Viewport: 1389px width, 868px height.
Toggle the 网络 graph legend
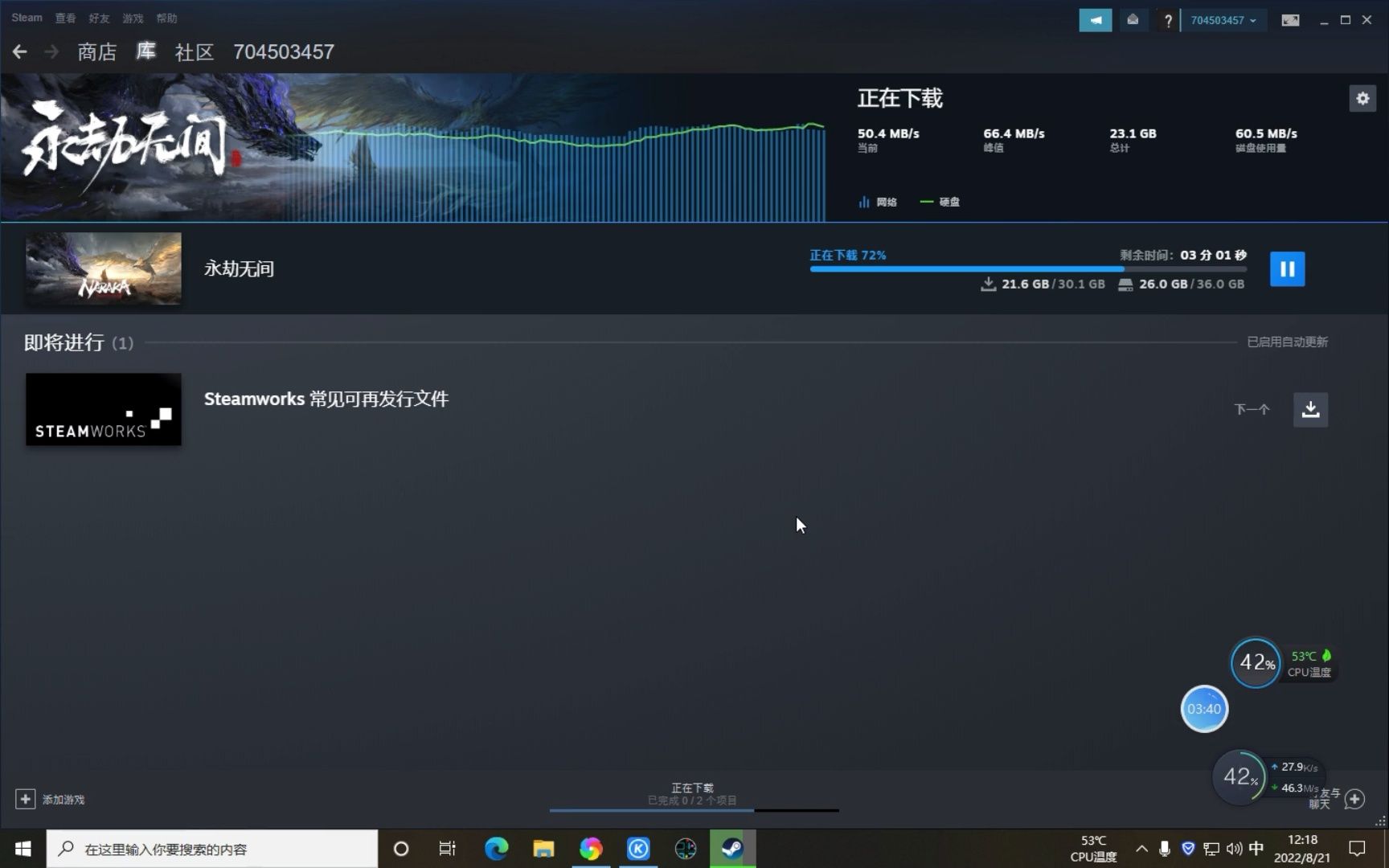click(878, 202)
